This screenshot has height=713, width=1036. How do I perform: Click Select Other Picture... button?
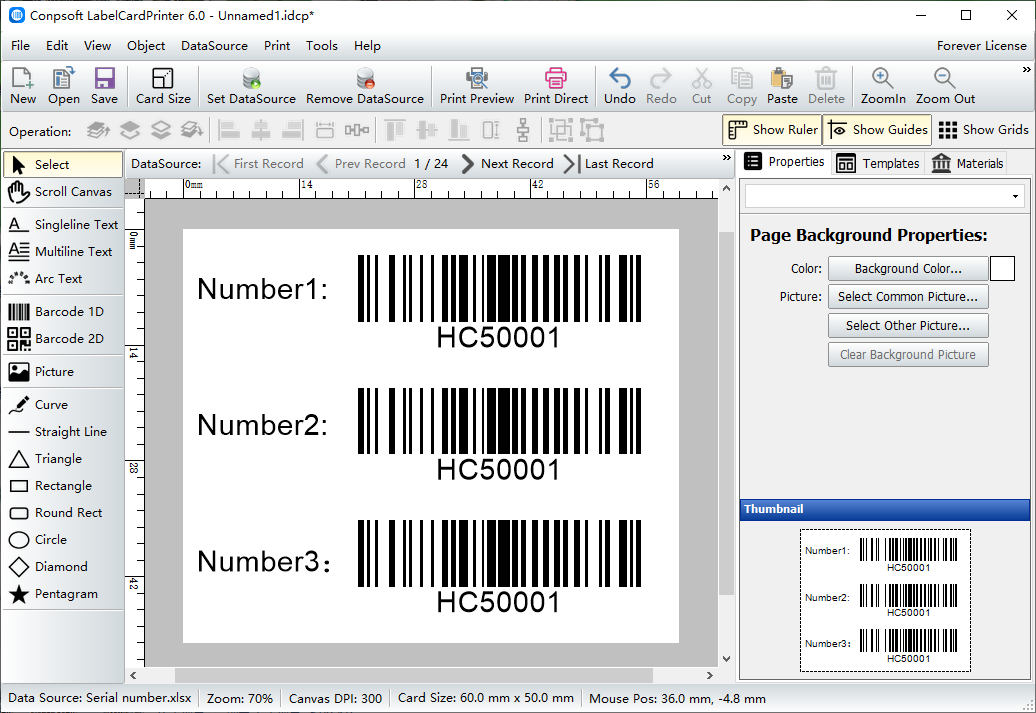[x=908, y=326]
